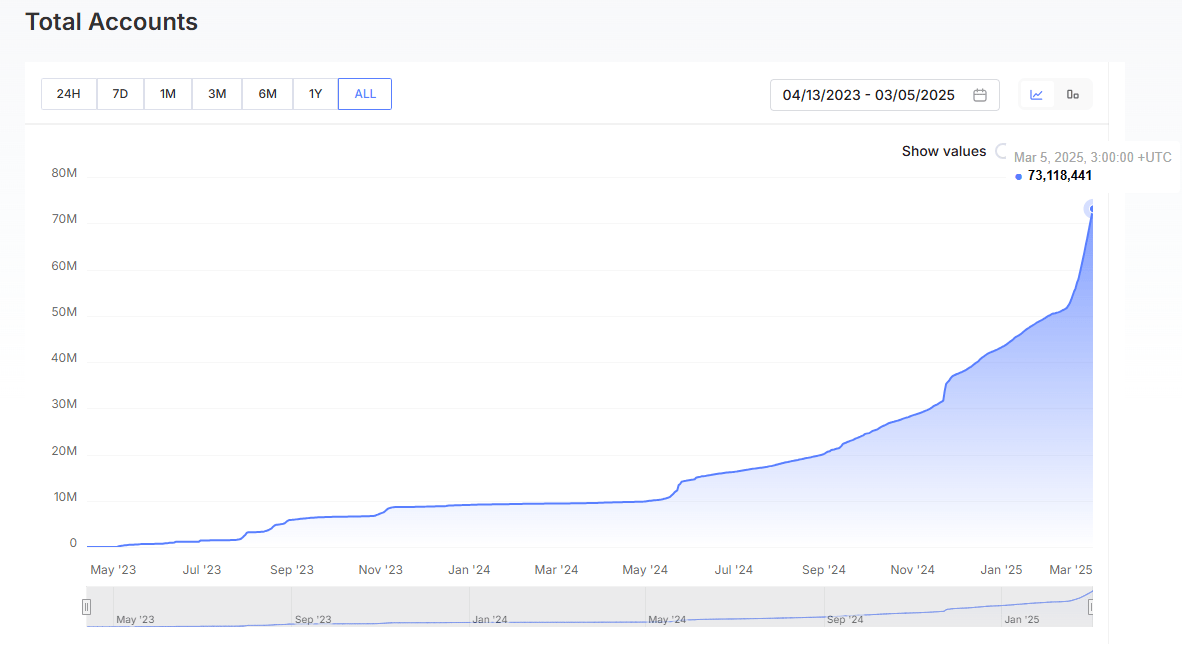Select the 7D time range
Image resolution: width=1182 pixels, height=669 pixels.
click(x=120, y=94)
